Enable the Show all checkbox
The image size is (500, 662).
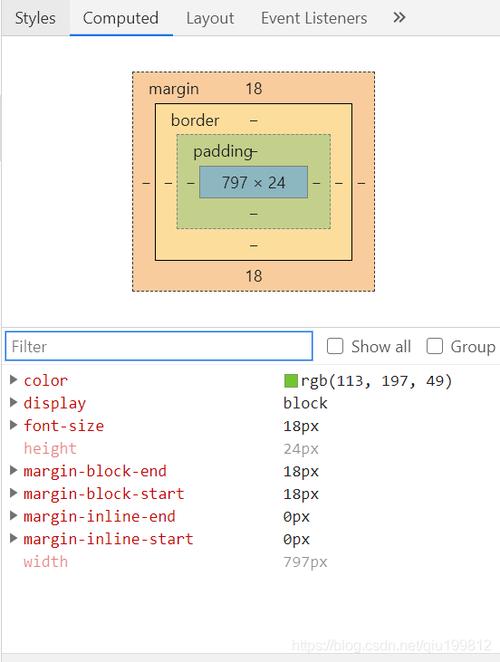pyautogui.click(x=335, y=346)
